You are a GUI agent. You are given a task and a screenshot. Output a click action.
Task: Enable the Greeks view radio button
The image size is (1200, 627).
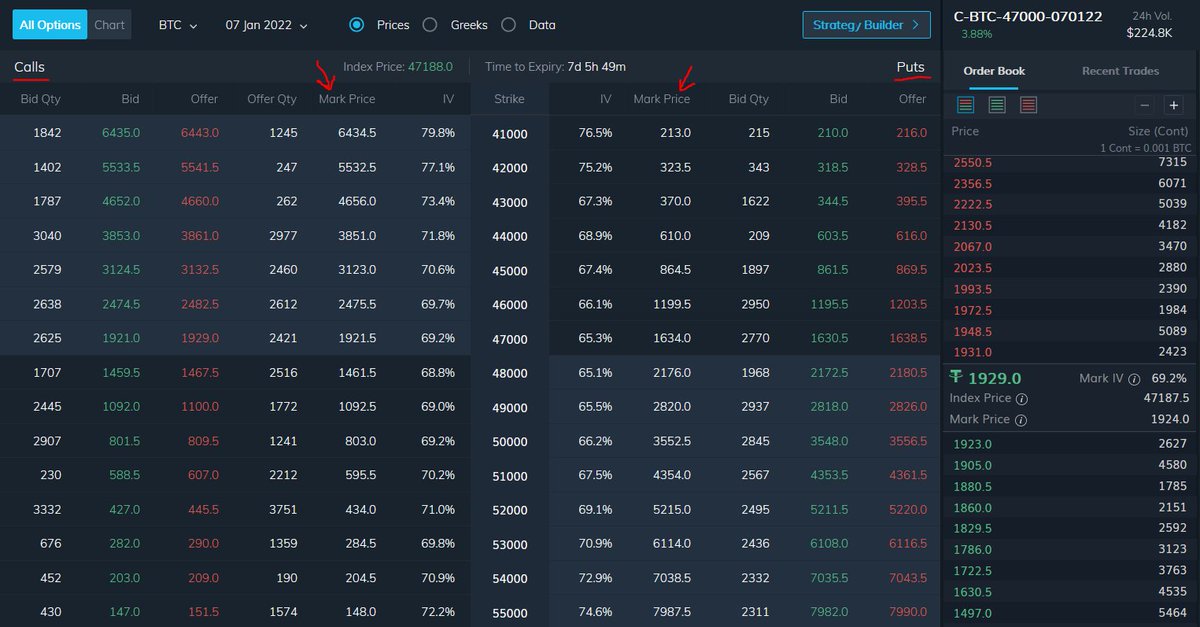(430, 25)
